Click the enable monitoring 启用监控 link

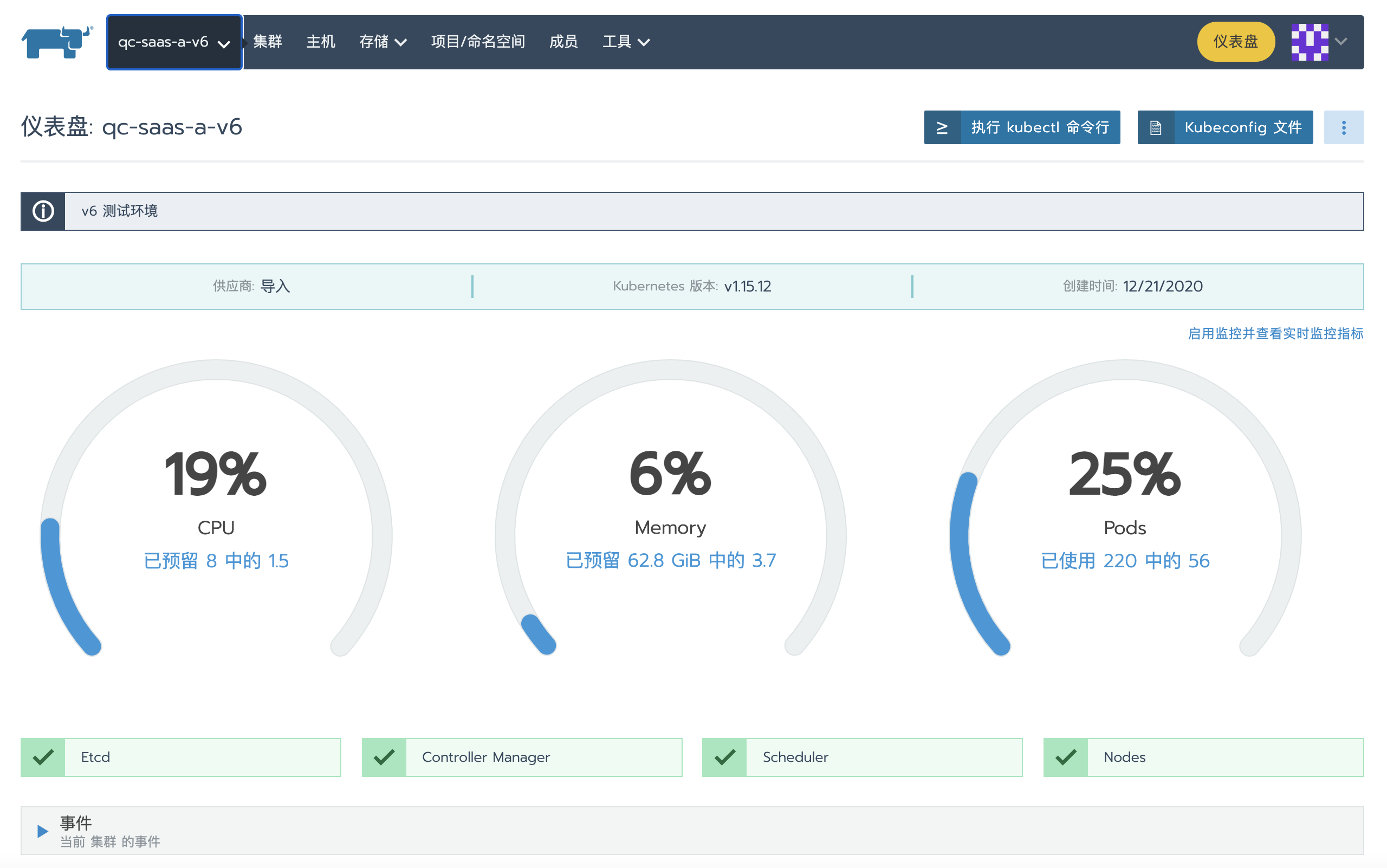[x=1275, y=334]
